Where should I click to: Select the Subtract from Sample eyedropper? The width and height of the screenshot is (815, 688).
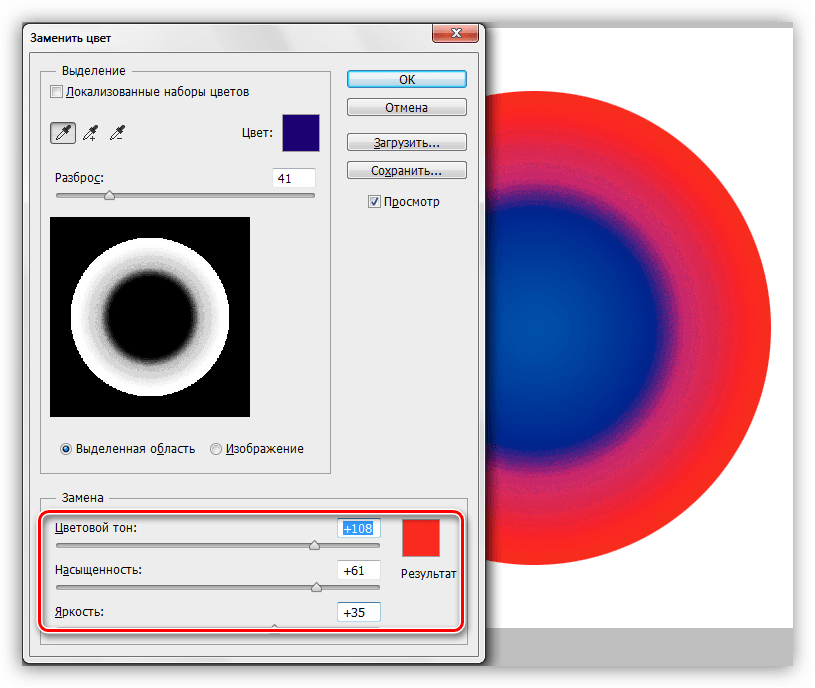click(117, 133)
